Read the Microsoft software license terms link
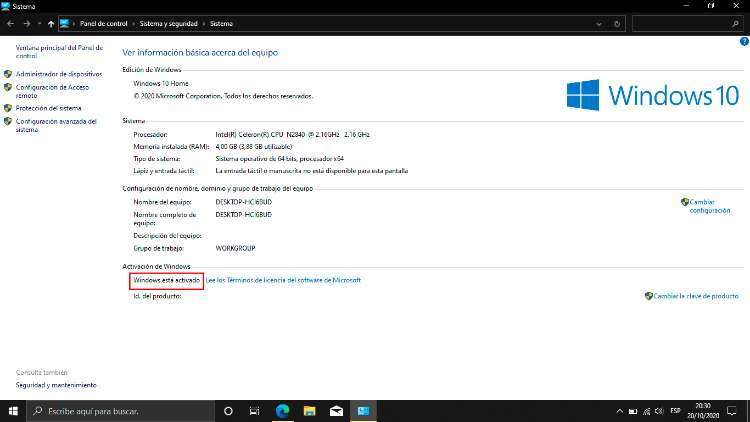The width and height of the screenshot is (750, 422). tap(283, 280)
